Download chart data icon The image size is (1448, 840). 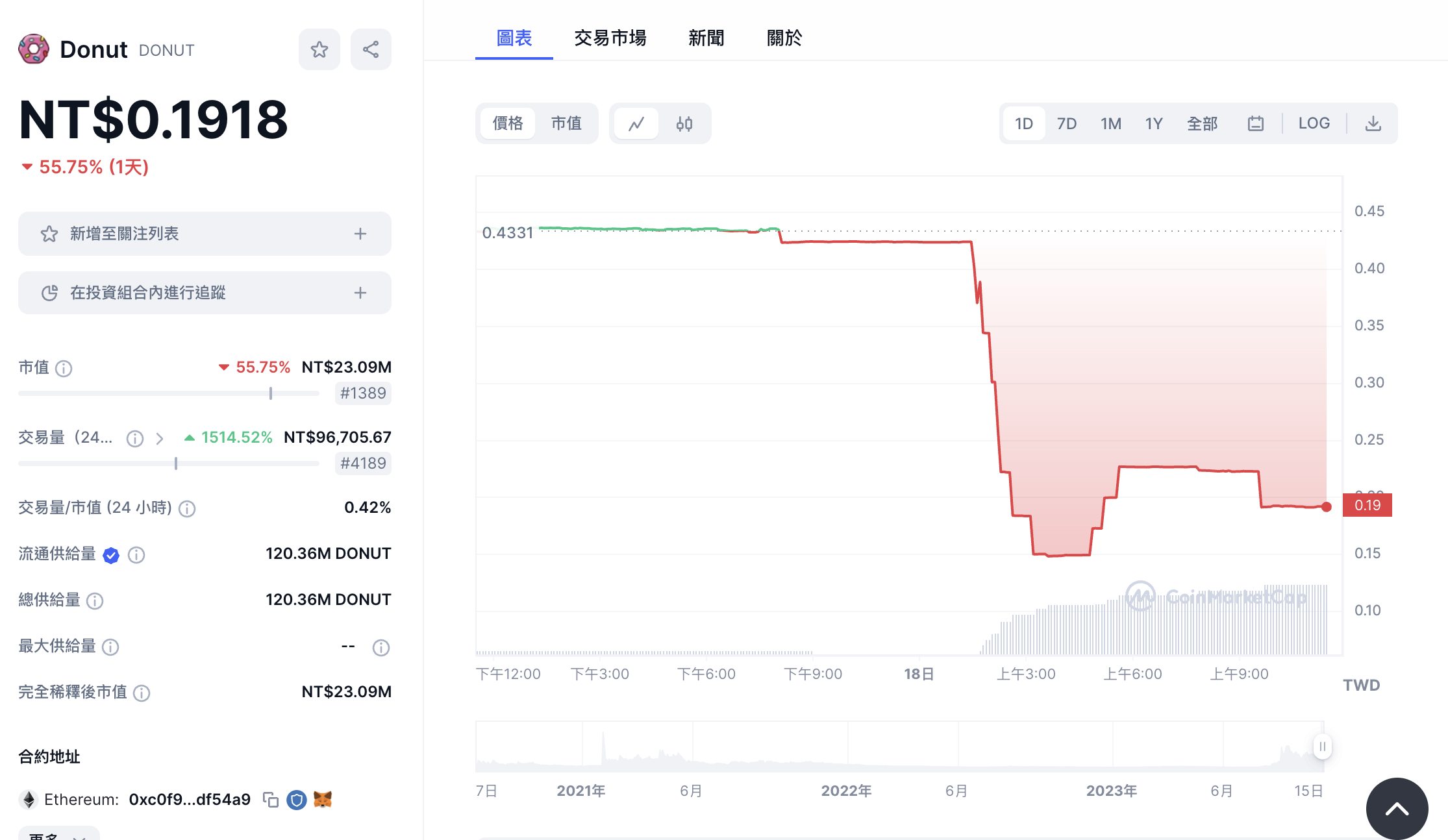click(x=1373, y=123)
